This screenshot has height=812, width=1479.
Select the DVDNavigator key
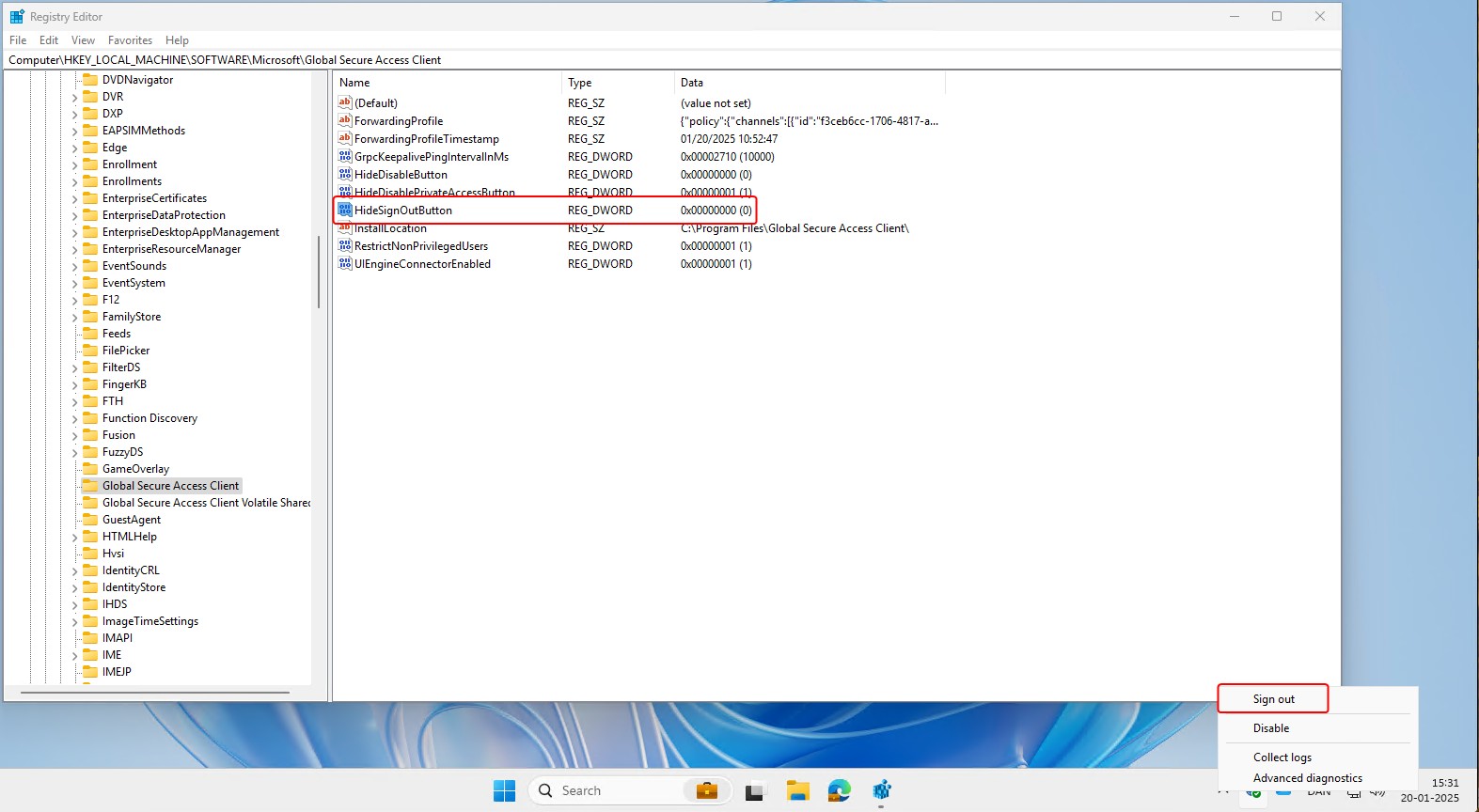click(x=137, y=80)
